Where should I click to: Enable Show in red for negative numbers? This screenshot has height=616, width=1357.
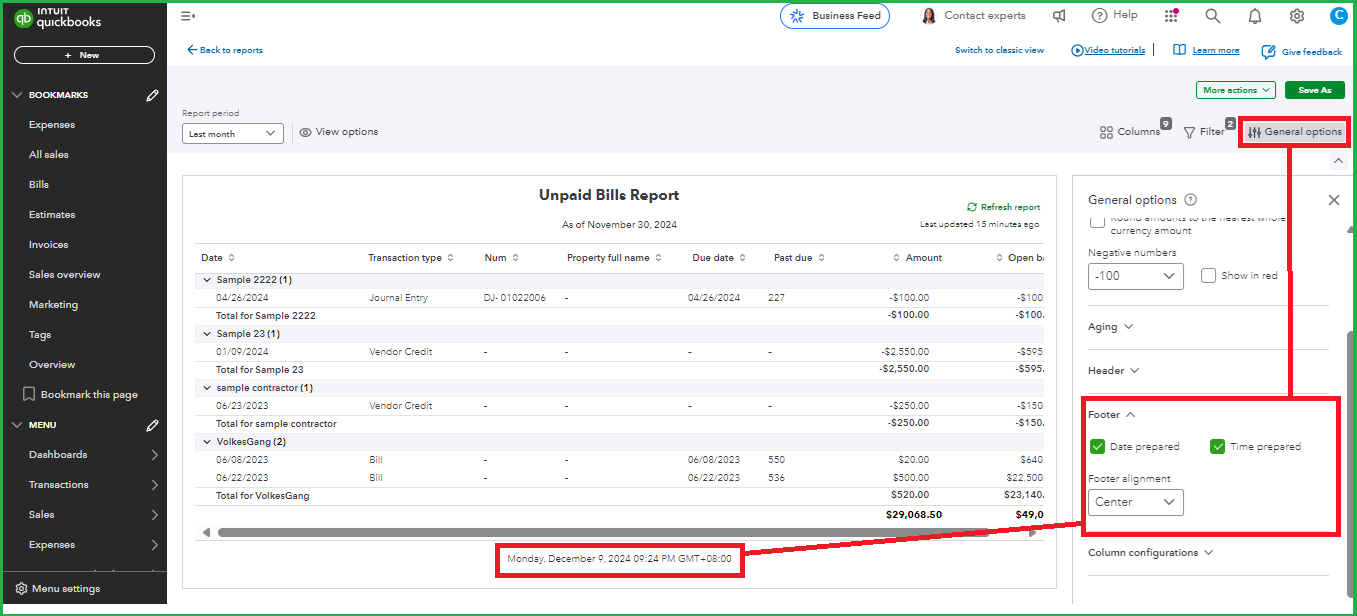pos(1208,276)
